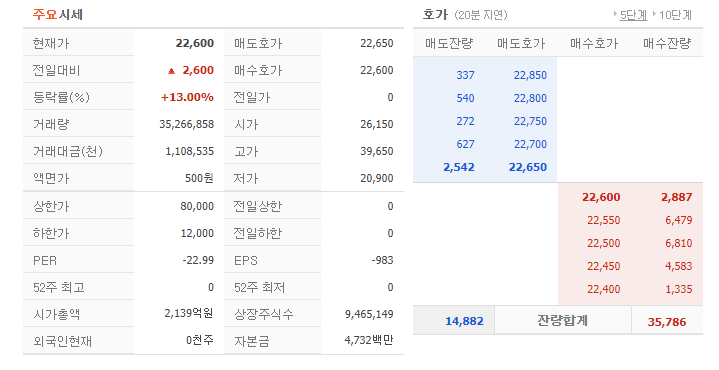This screenshot has height=370, width=719.
Task: Select the bid quantity 1,335
Action: (679, 289)
